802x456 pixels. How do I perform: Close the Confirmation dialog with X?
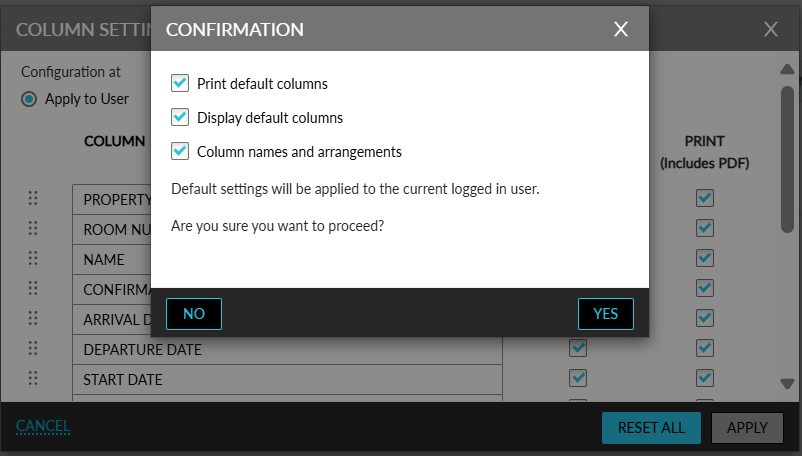(x=621, y=29)
